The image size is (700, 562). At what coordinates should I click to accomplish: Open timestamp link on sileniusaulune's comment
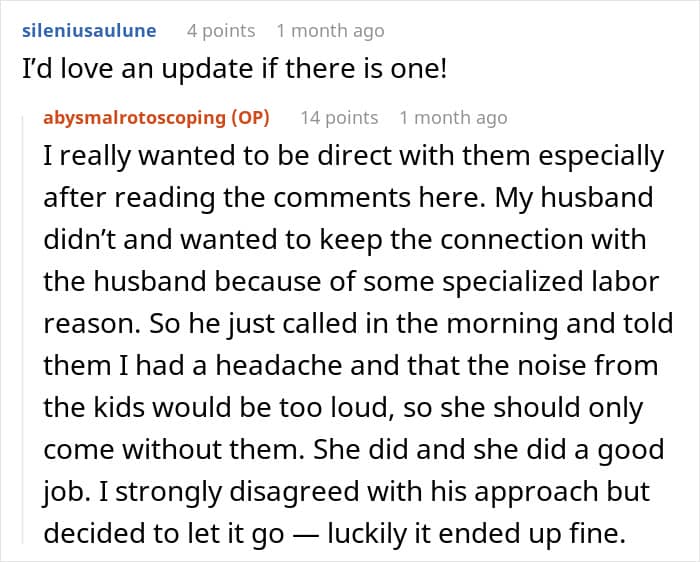(x=330, y=31)
